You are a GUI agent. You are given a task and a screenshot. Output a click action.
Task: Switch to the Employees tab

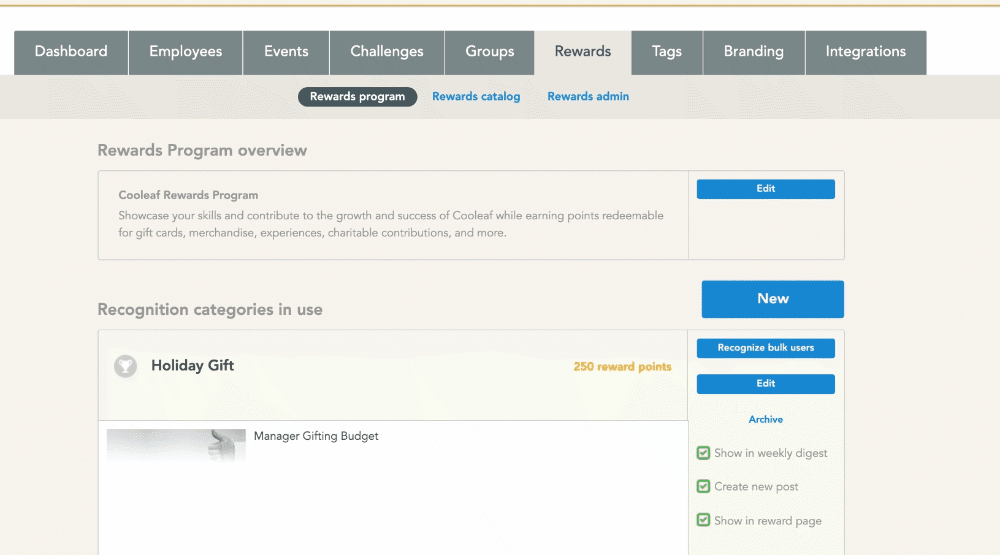pyautogui.click(x=186, y=52)
